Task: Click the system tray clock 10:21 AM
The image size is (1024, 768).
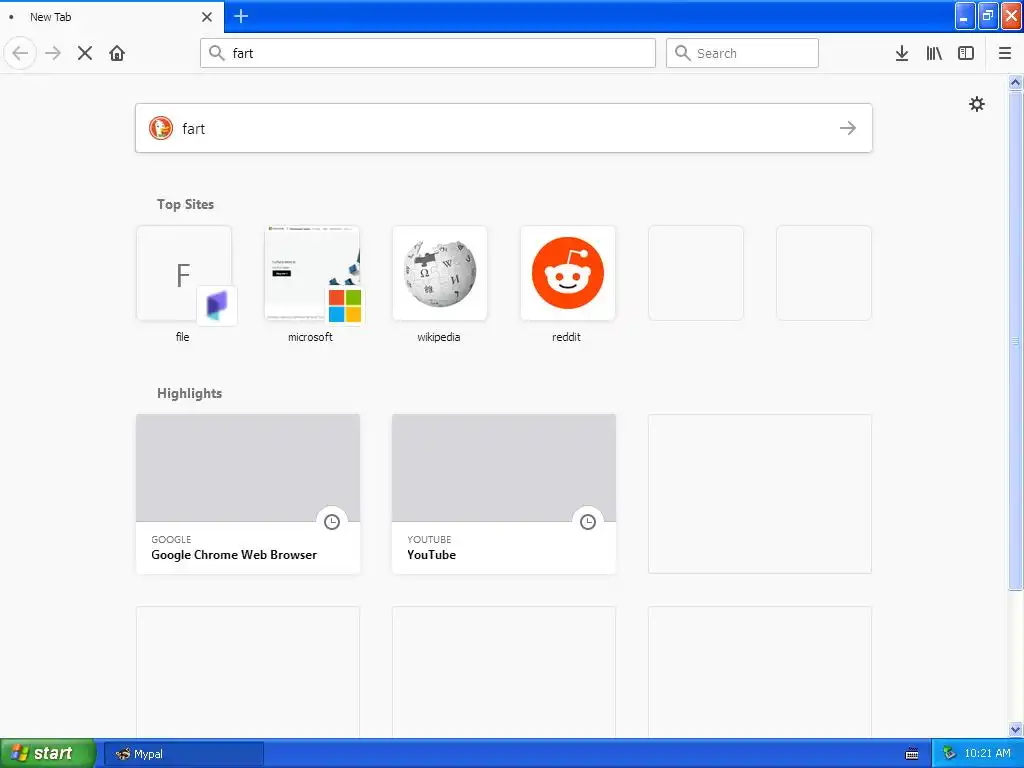Action: [987, 753]
